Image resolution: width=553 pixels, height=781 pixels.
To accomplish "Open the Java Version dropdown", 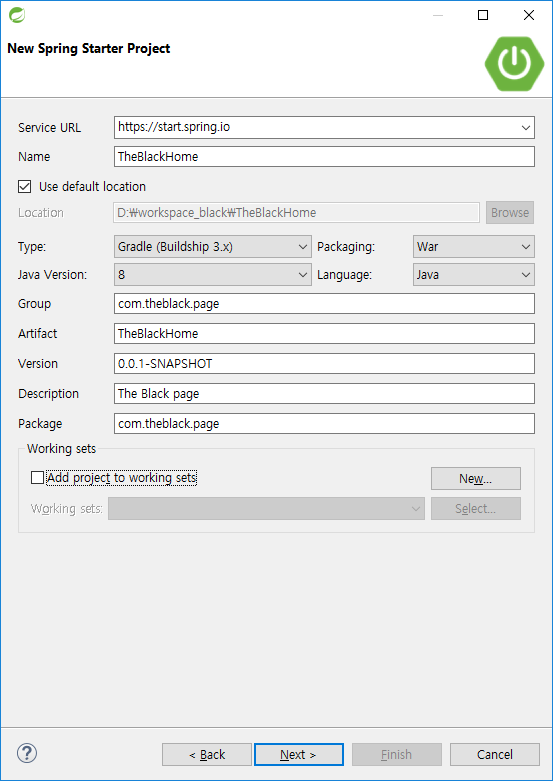I will 213,275.
